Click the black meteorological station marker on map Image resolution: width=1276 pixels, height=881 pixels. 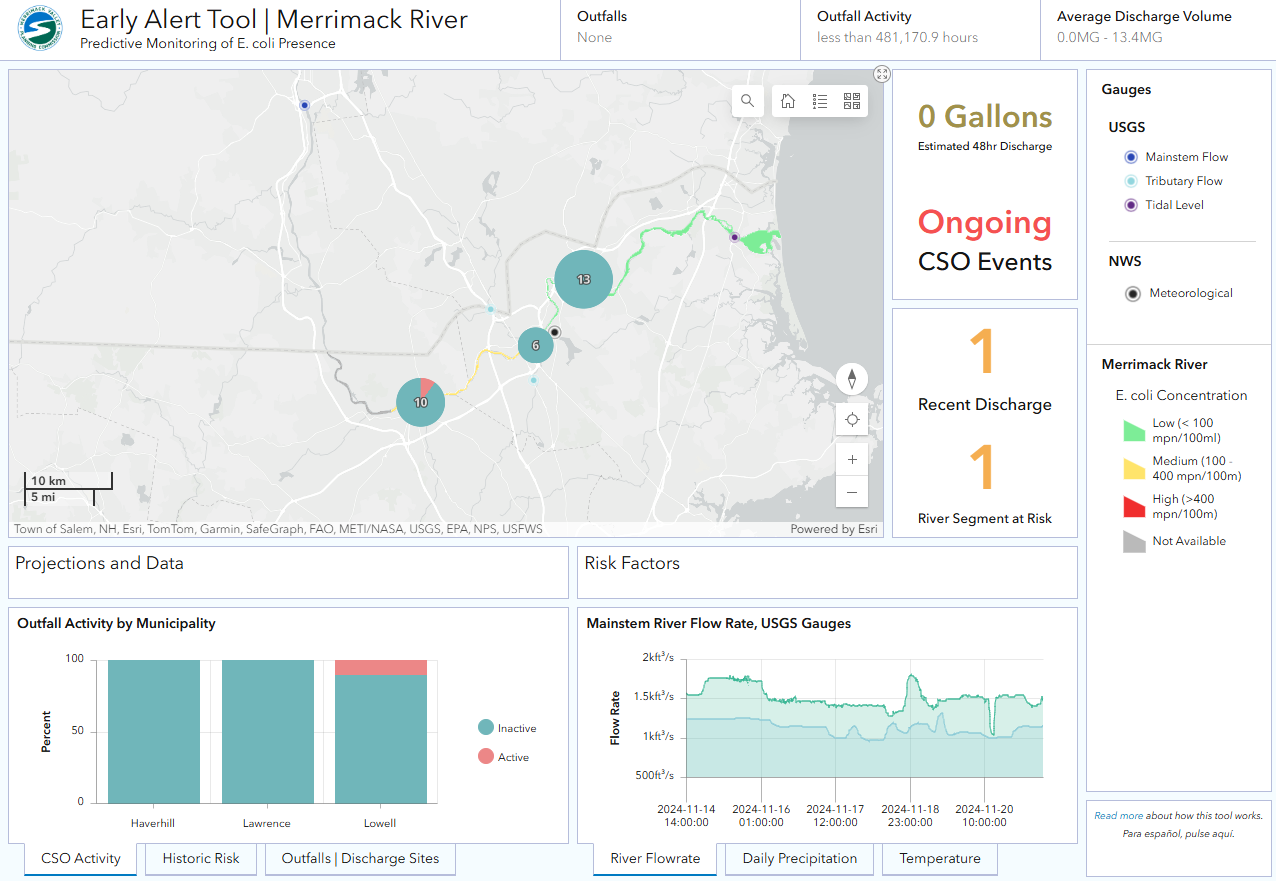point(555,332)
